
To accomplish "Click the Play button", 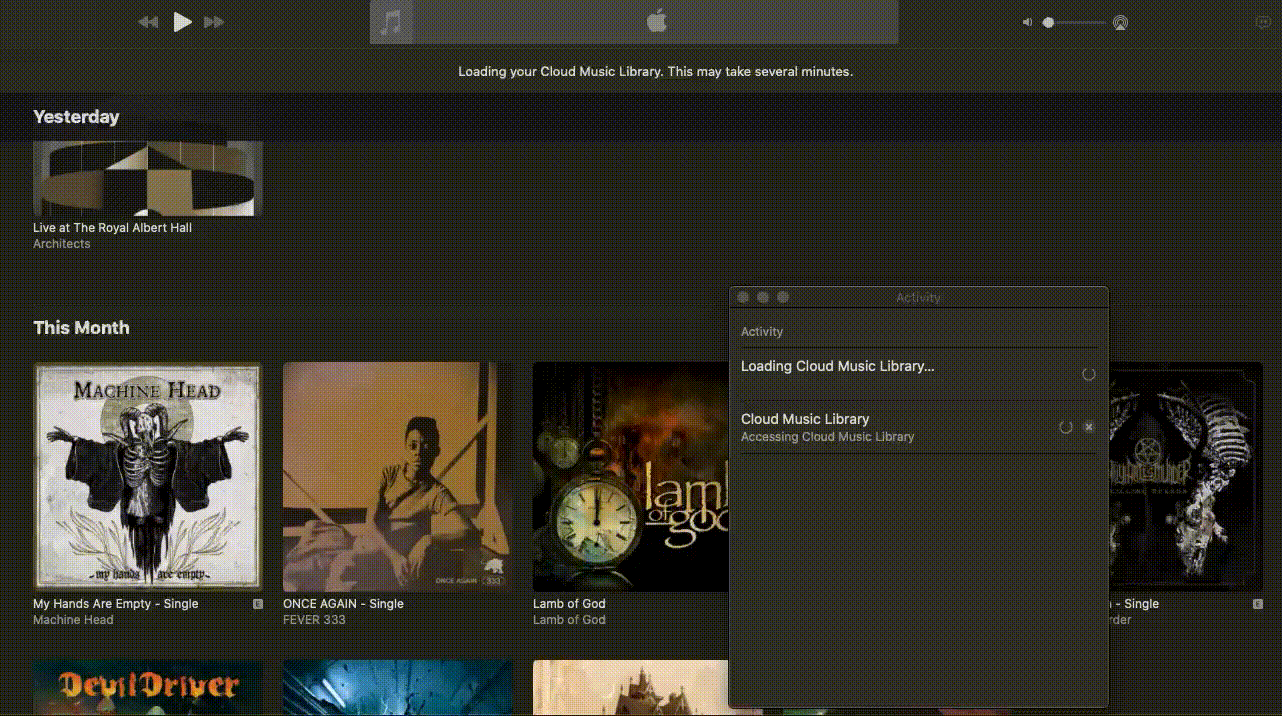I will coord(182,22).
